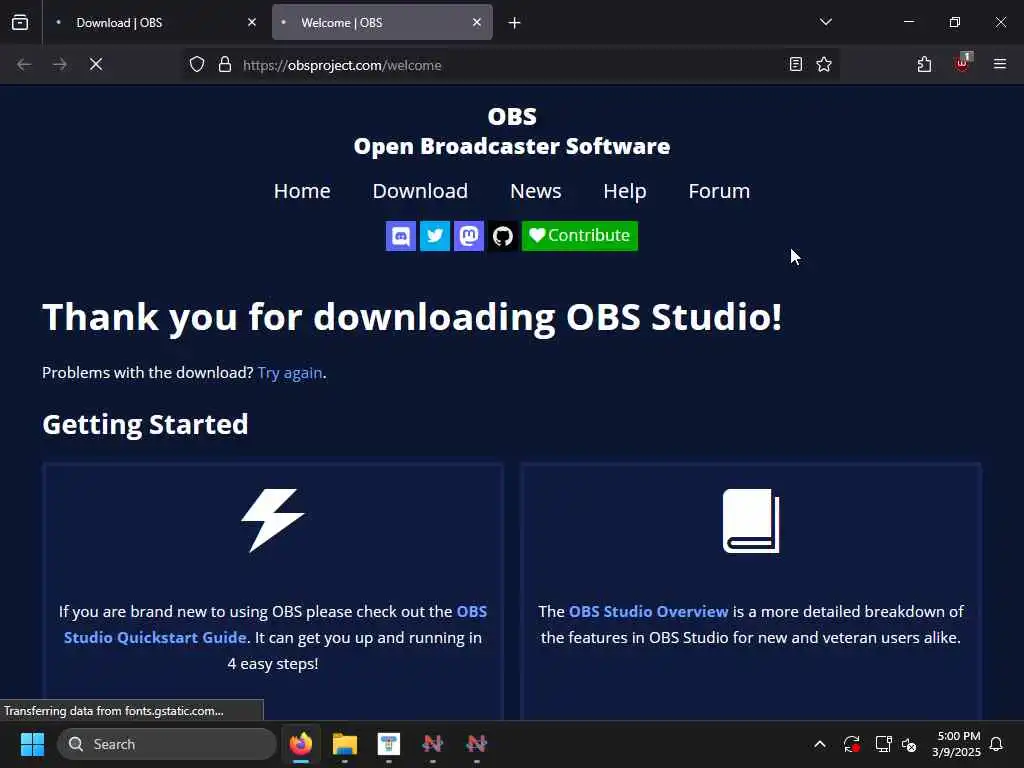The image size is (1024, 768).
Task: Click the green Contribute button
Action: [579, 236]
